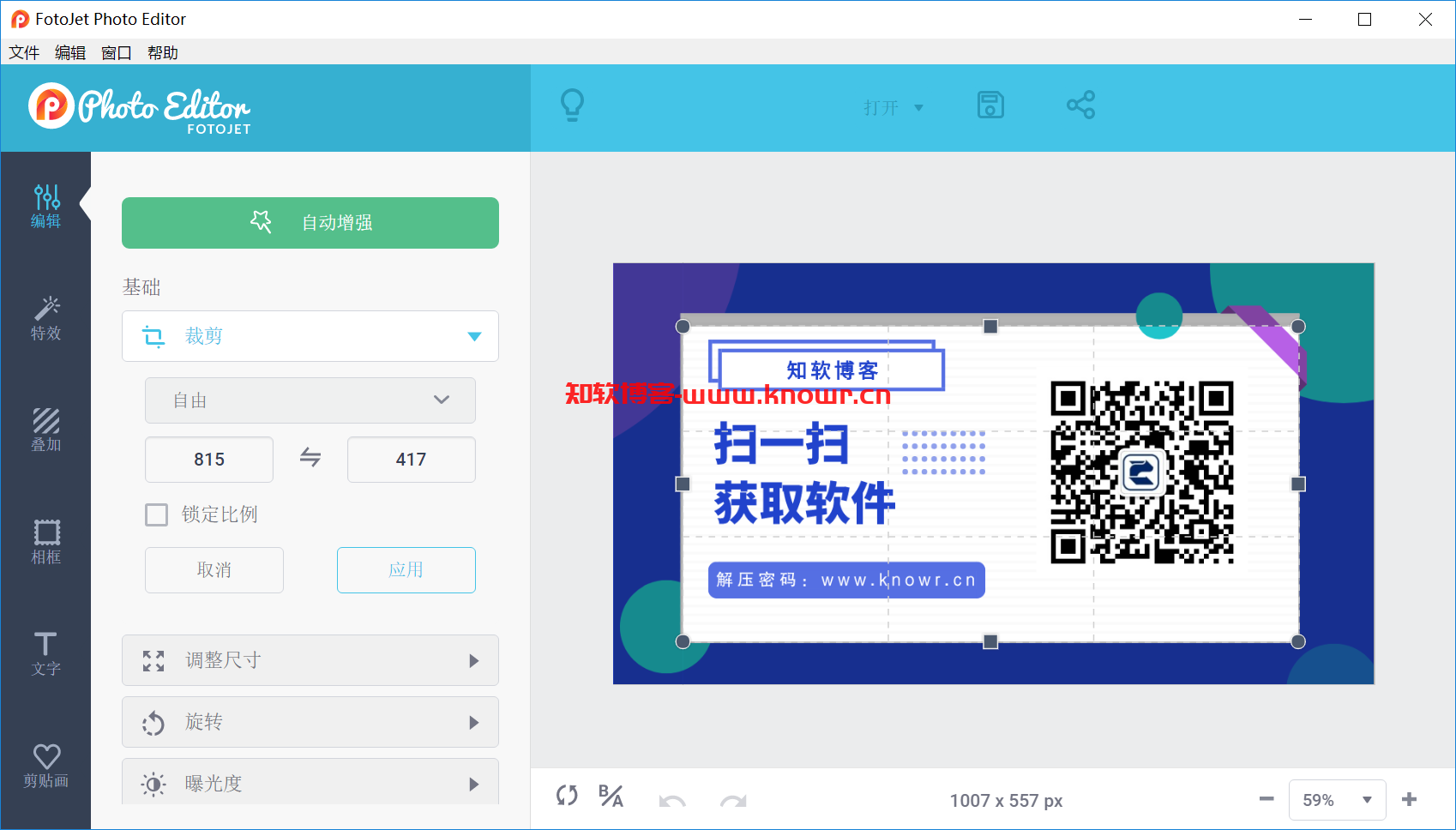Click the bottom-right crop corner handle
This screenshot has height=830, width=1456.
pyautogui.click(x=1298, y=641)
